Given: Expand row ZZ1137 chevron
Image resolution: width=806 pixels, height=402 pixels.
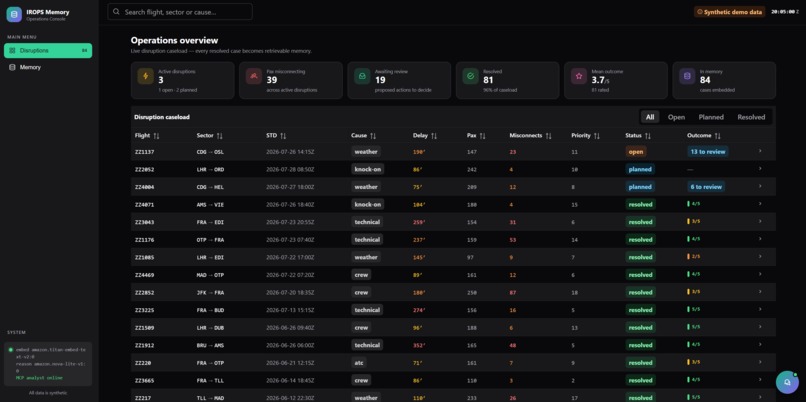Looking at the screenshot, I should (760, 151).
